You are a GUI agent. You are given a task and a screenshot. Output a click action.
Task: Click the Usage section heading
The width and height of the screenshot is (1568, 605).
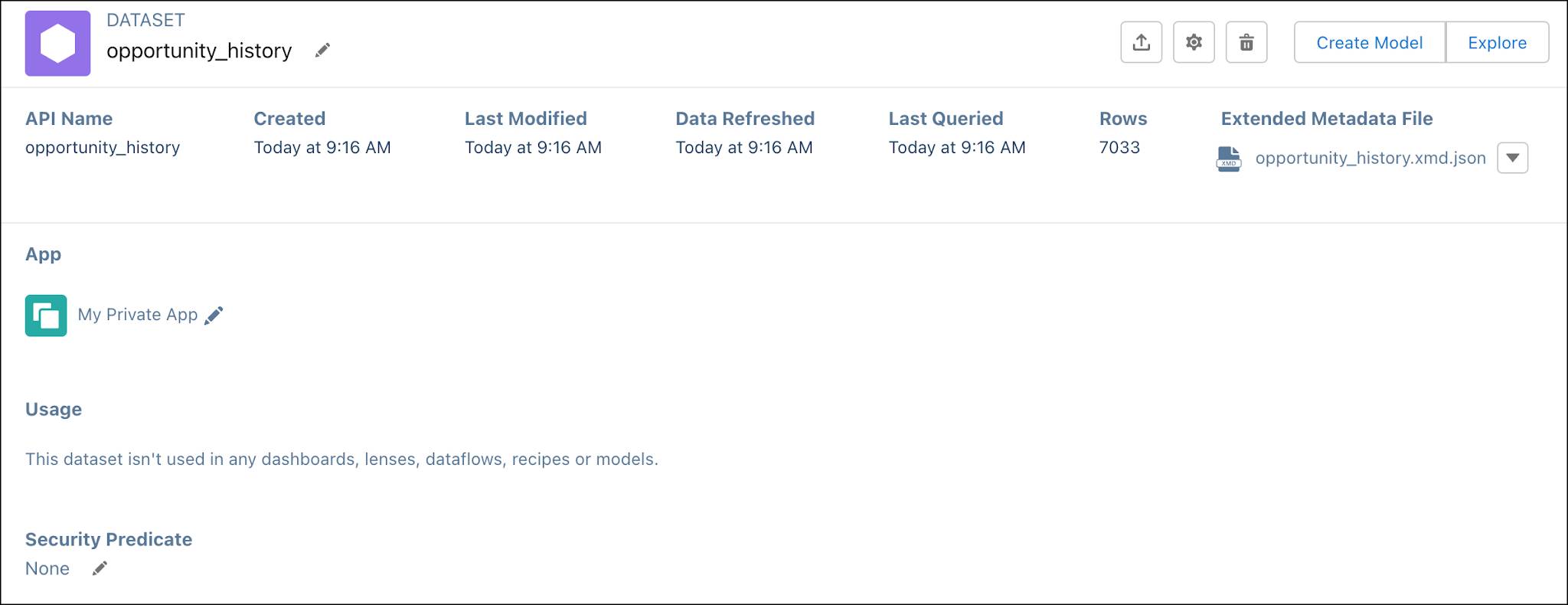tap(54, 409)
